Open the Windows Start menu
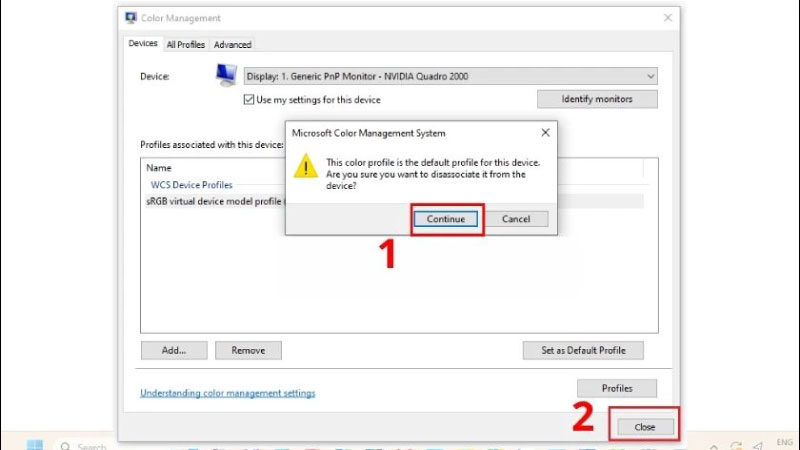 tap(35, 445)
